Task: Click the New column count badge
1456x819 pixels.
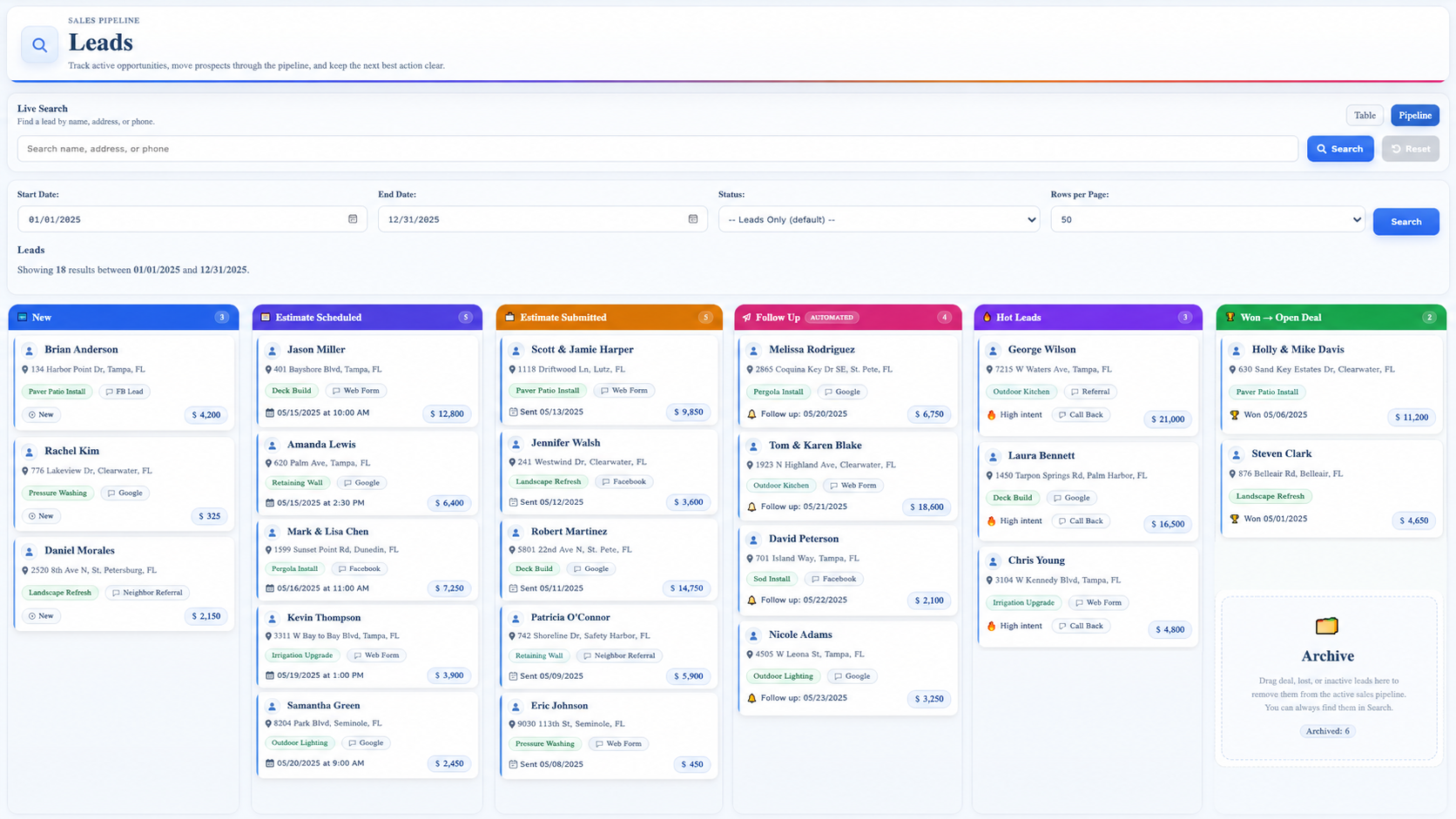Action: click(222, 318)
